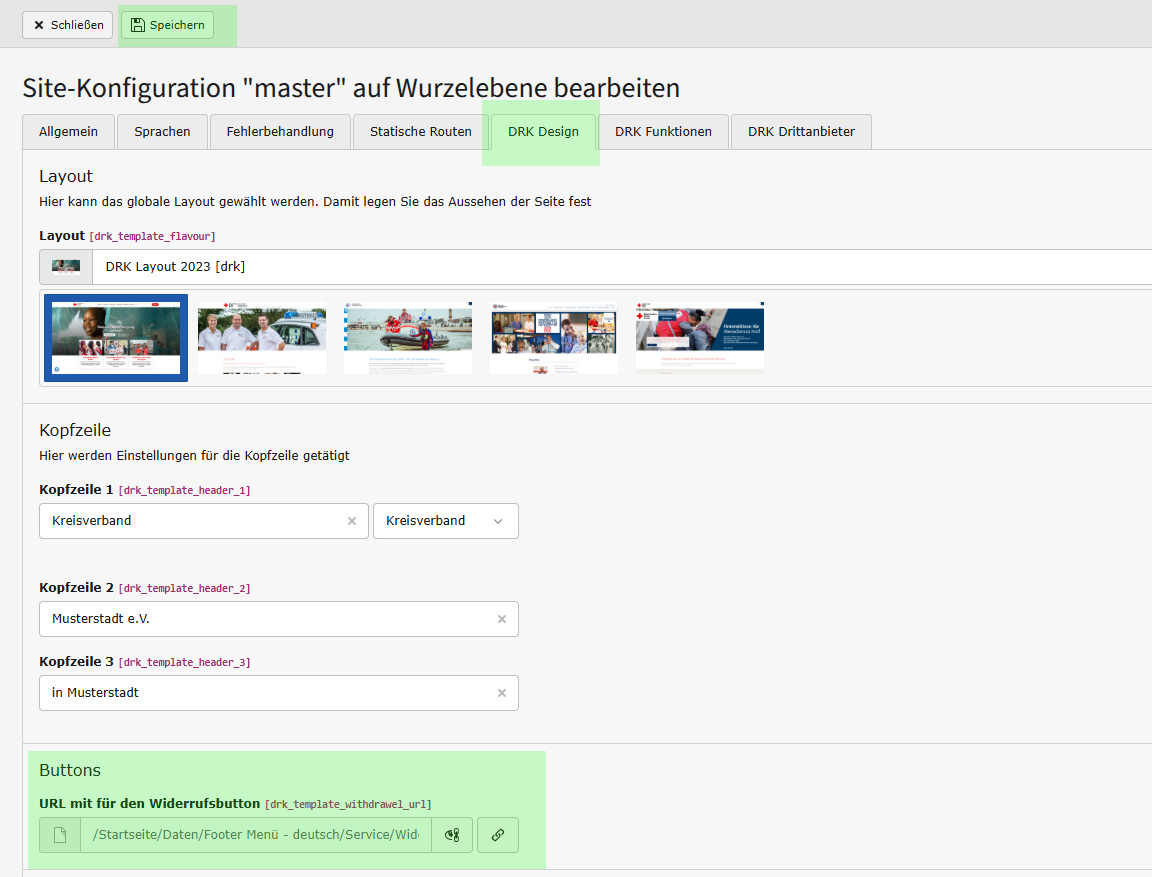The image size is (1152, 877).
Task: Click the [drk_template_header_1] label
Action: click(x=184, y=491)
